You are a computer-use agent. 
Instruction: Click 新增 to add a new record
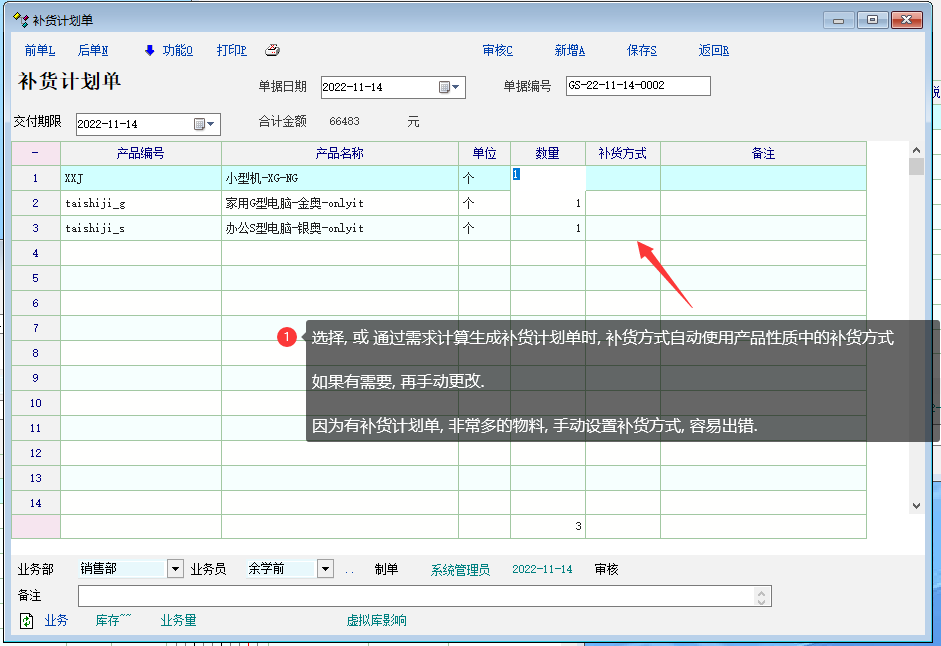(x=569, y=51)
